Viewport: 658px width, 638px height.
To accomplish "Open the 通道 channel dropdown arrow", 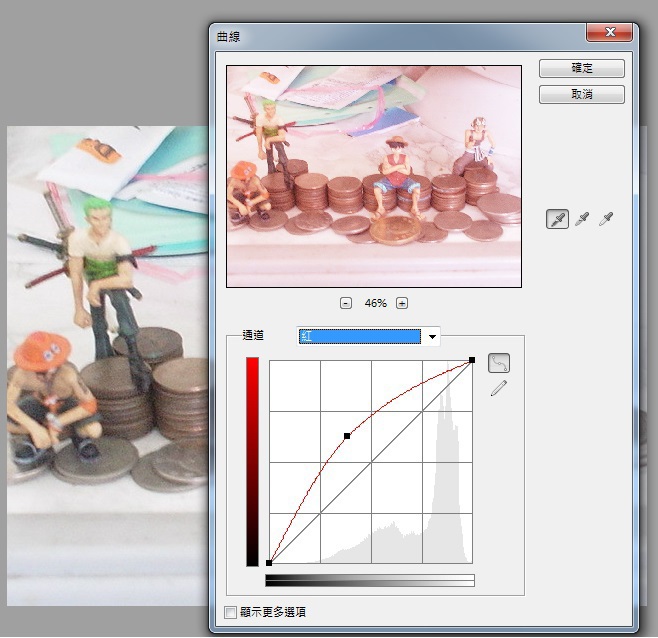I will tap(432, 337).
